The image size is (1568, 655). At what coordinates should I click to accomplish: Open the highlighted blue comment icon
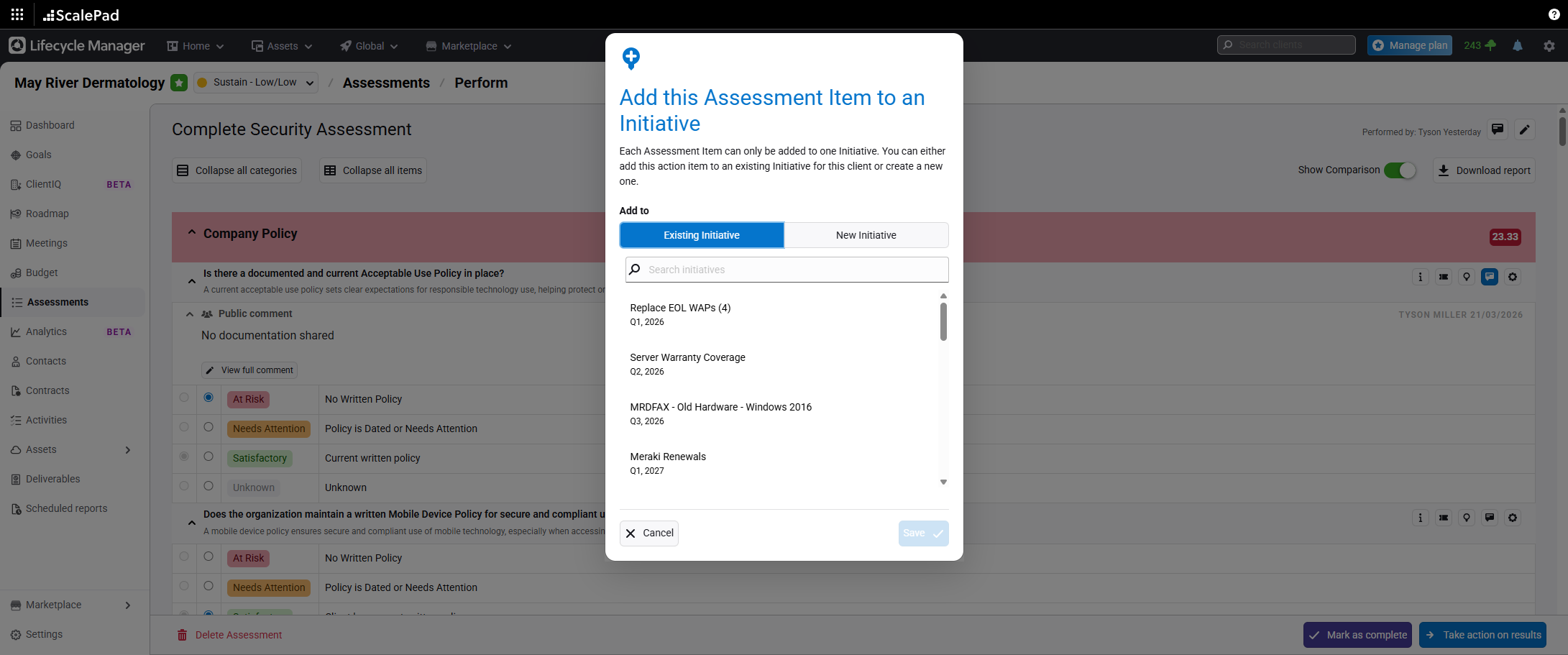coord(1490,277)
